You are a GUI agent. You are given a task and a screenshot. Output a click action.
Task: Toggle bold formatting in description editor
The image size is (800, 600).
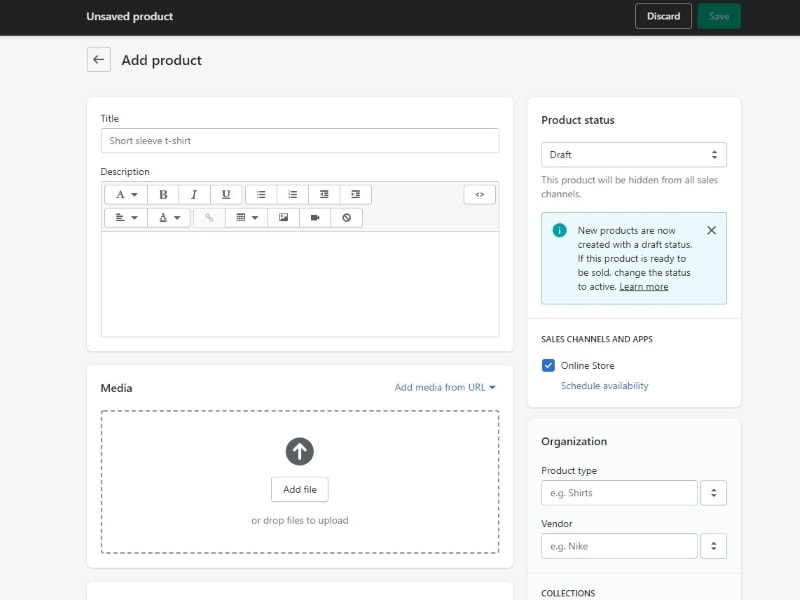click(x=163, y=194)
